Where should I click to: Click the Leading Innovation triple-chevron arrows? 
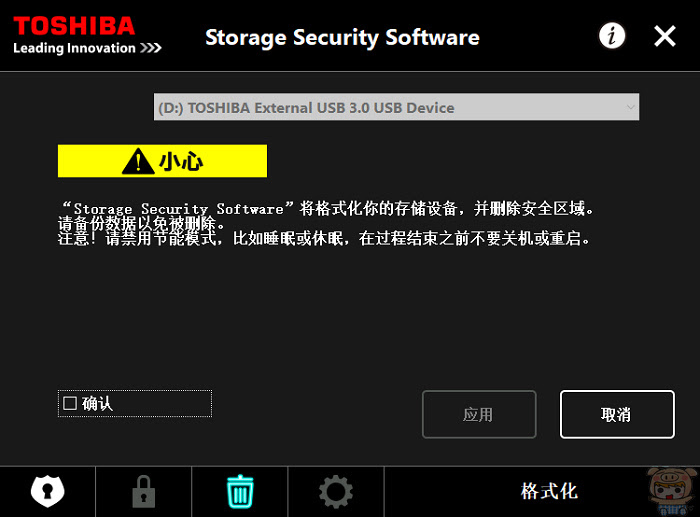point(150,48)
